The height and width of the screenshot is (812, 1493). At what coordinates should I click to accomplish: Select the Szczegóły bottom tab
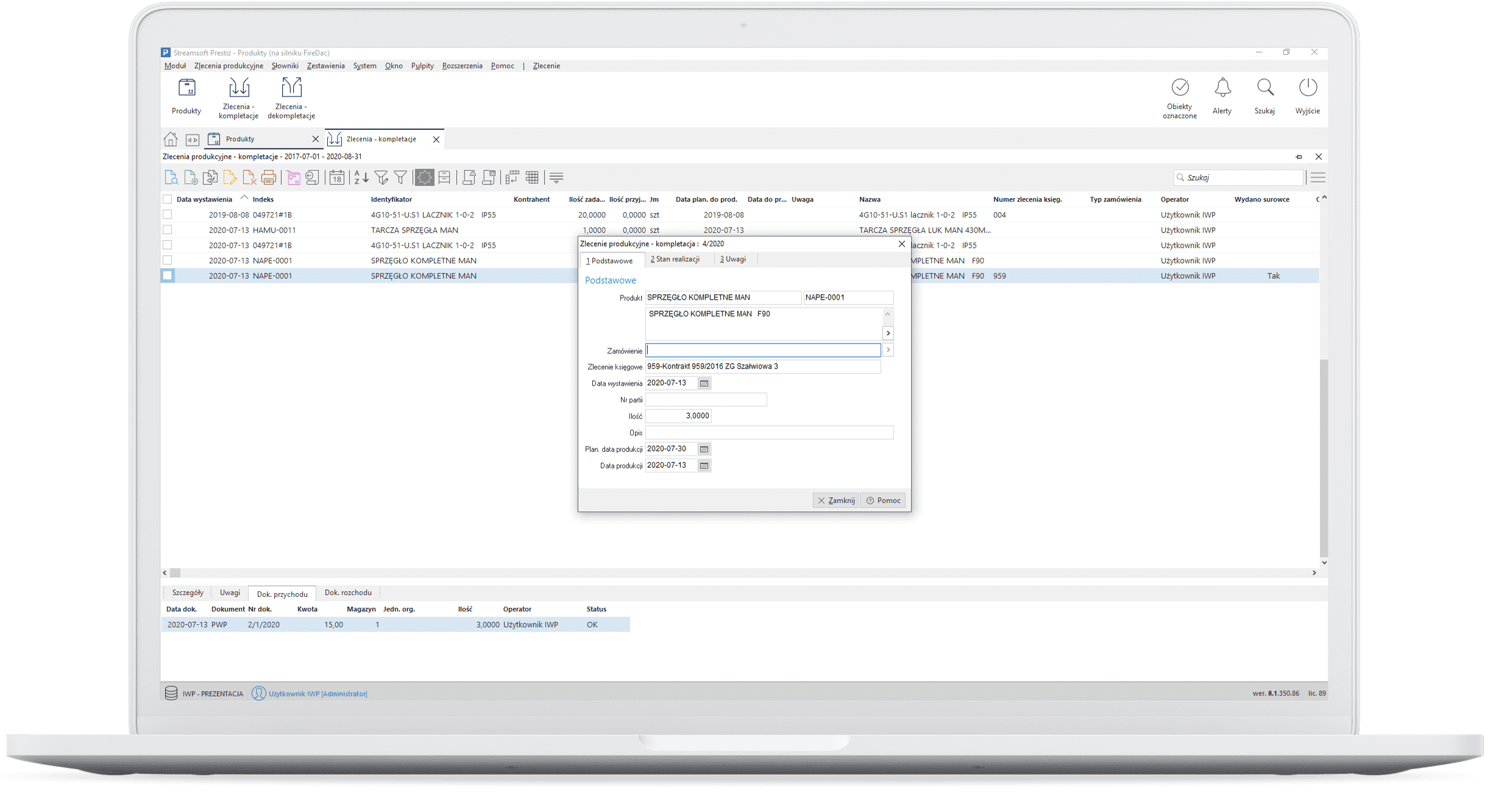tap(188, 593)
